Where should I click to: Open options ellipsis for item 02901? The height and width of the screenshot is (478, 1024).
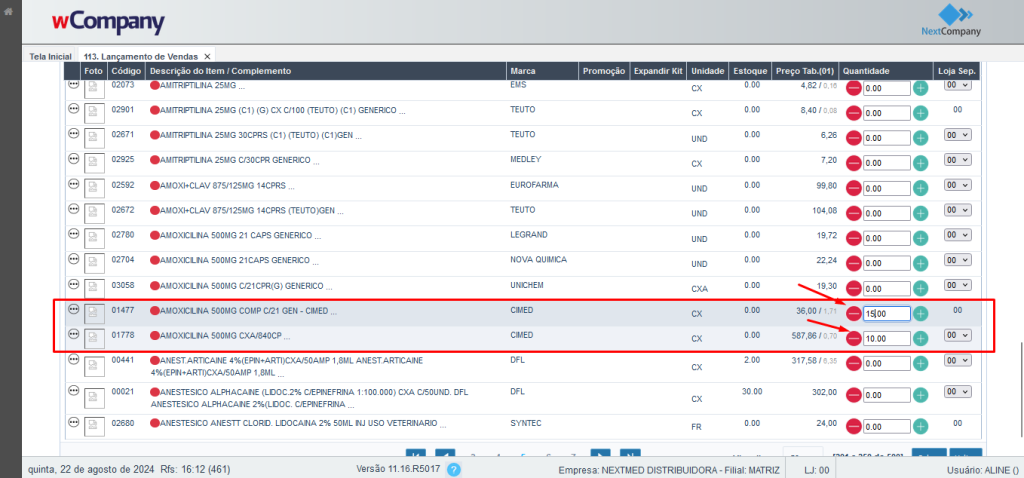(x=73, y=109)
